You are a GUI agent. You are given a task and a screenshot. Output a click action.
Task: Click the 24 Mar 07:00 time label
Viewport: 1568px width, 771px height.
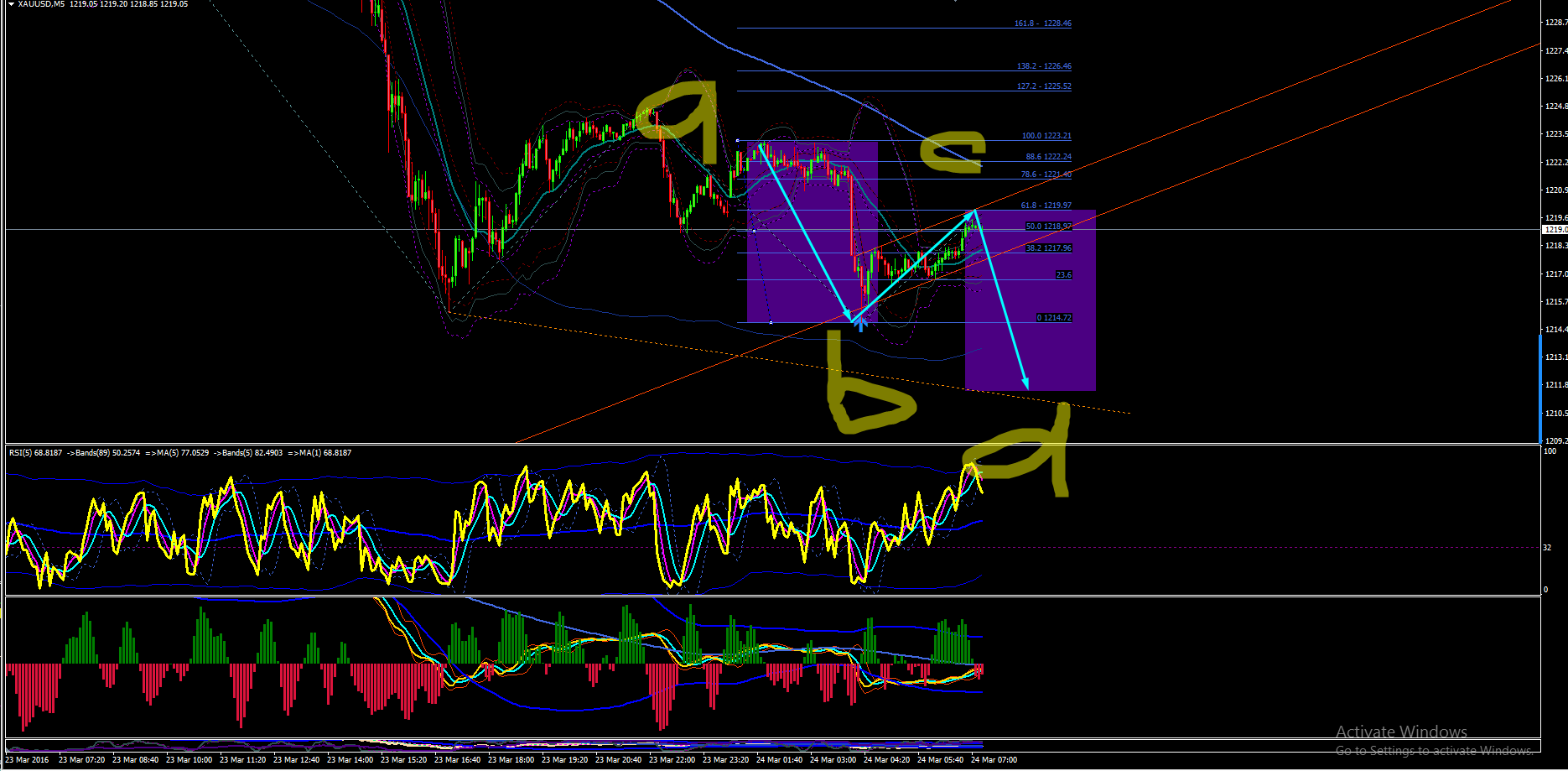point(994,760)
